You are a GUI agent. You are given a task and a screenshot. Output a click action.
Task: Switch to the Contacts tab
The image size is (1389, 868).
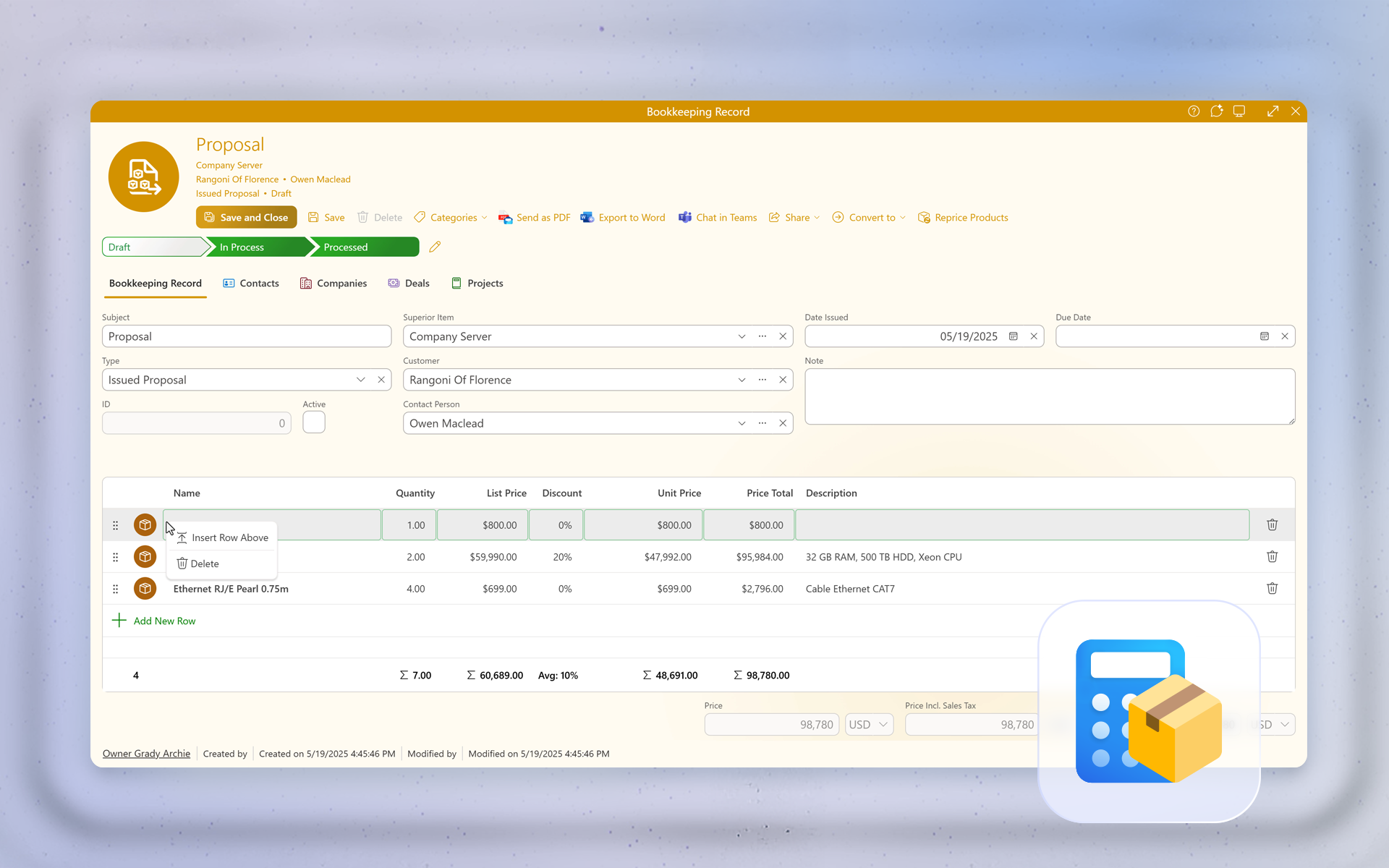click(x=251, y=283)
